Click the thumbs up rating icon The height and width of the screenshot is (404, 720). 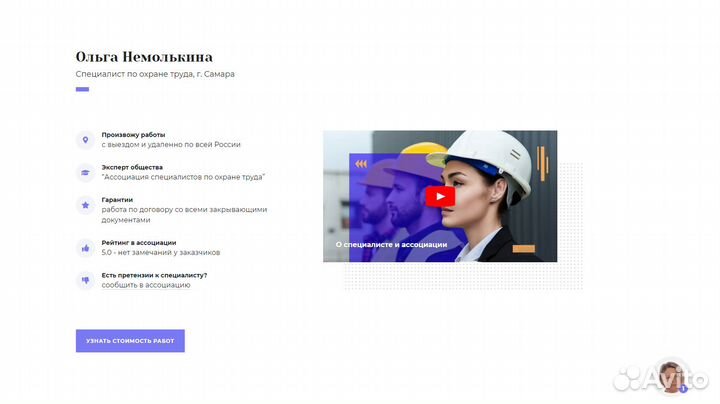tap(85, 248)
